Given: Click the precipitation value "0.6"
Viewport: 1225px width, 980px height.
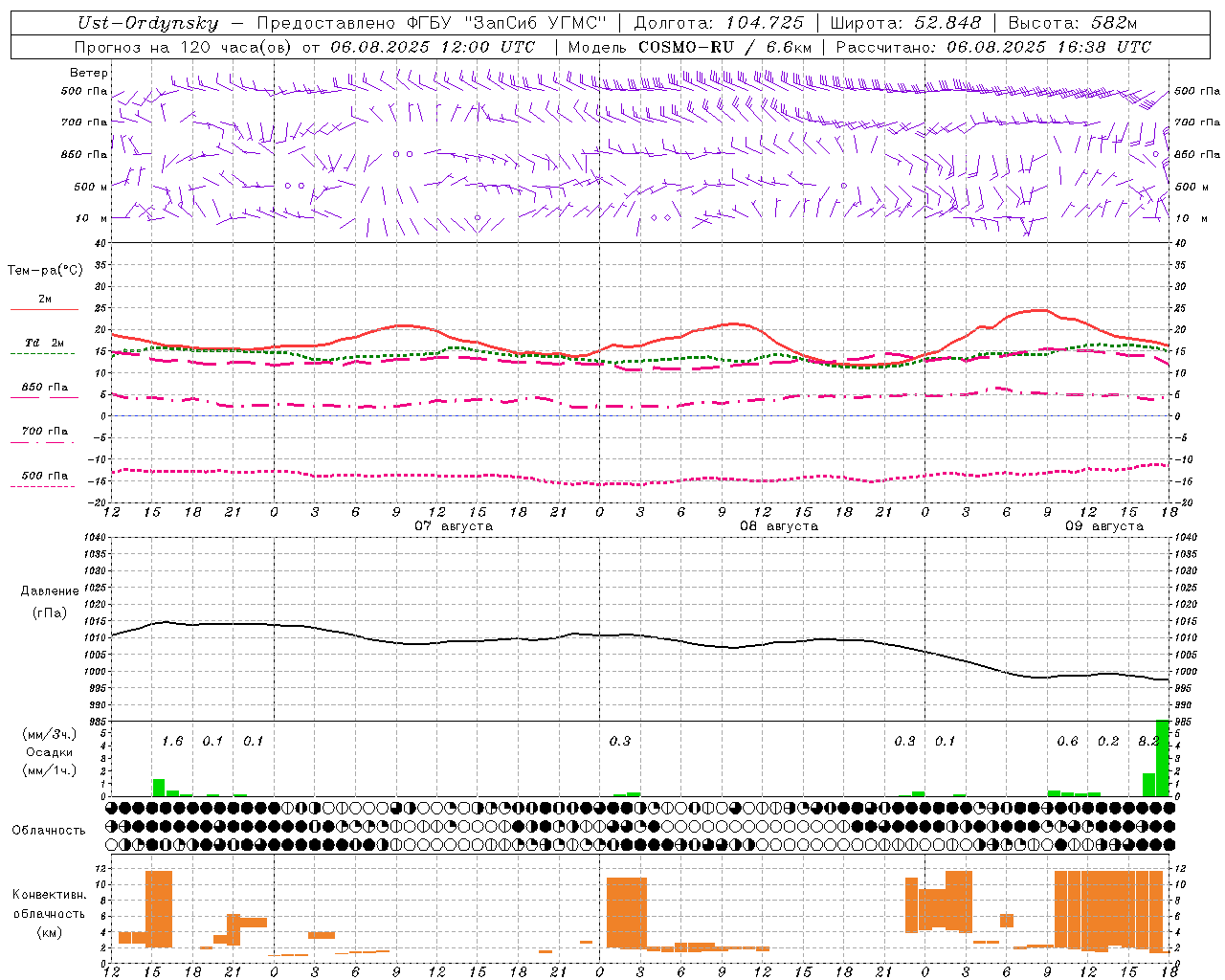Looking at the screenshot, I should pyautogui.click(x=1067, y=742).
